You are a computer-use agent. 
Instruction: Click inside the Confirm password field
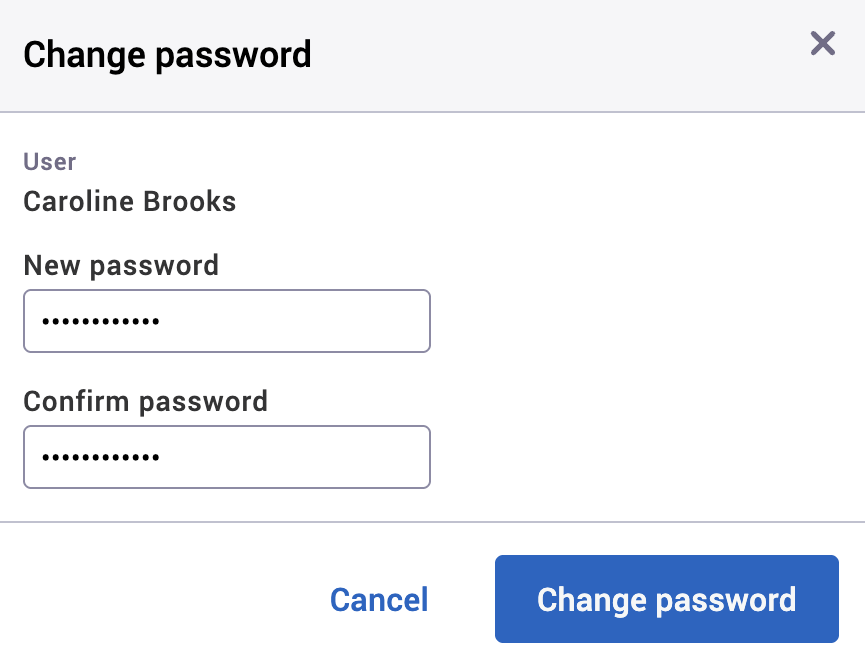point(226,456)
